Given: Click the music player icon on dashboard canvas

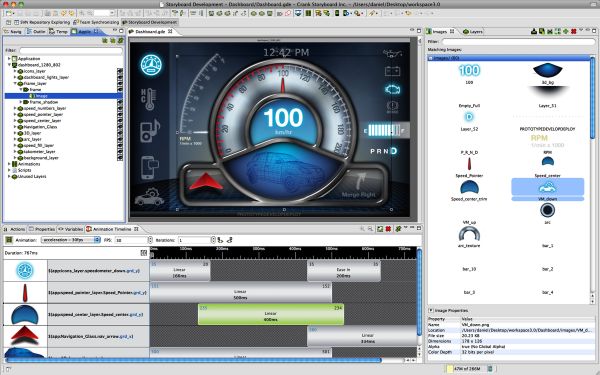Looking at the screenshot, I should [x=150, y=130].
